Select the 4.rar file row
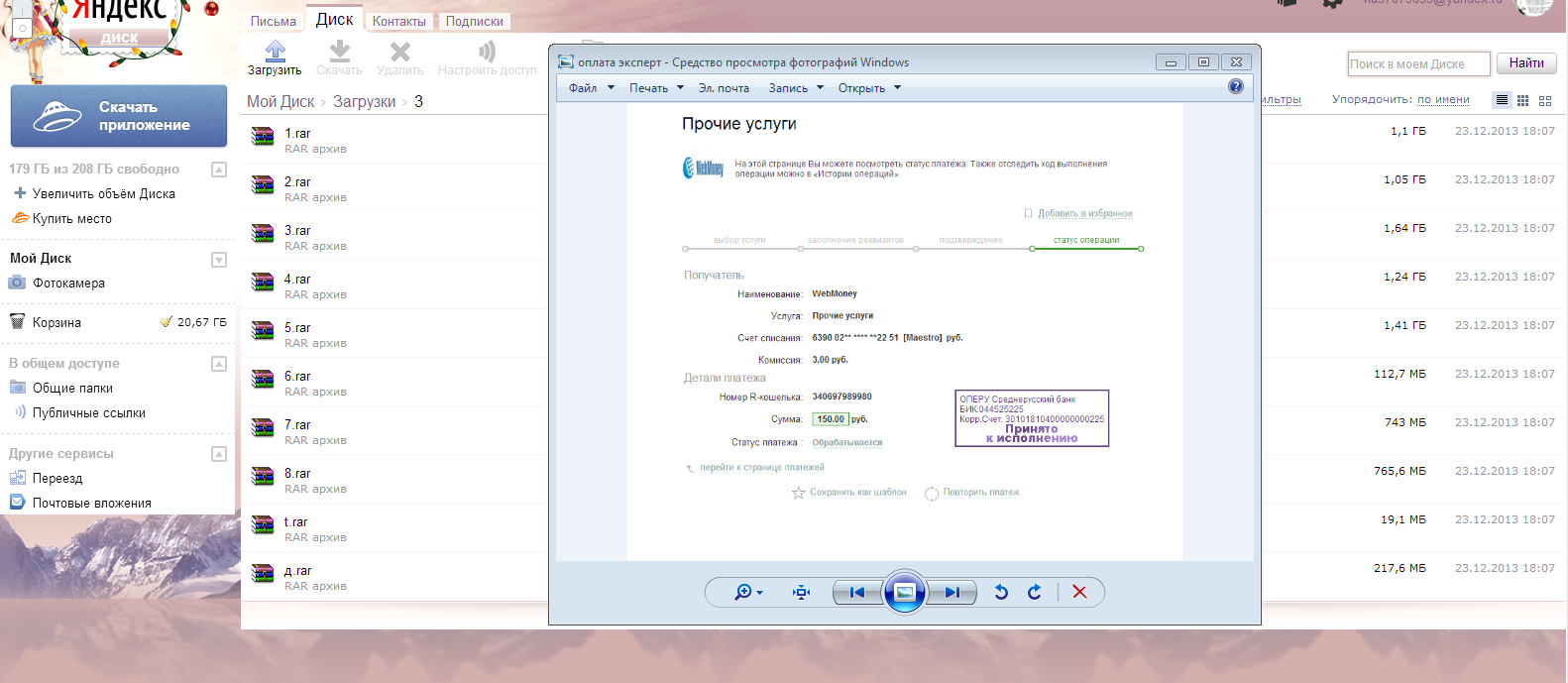Screen dimensions: 1568x683 tap(394, 285)
